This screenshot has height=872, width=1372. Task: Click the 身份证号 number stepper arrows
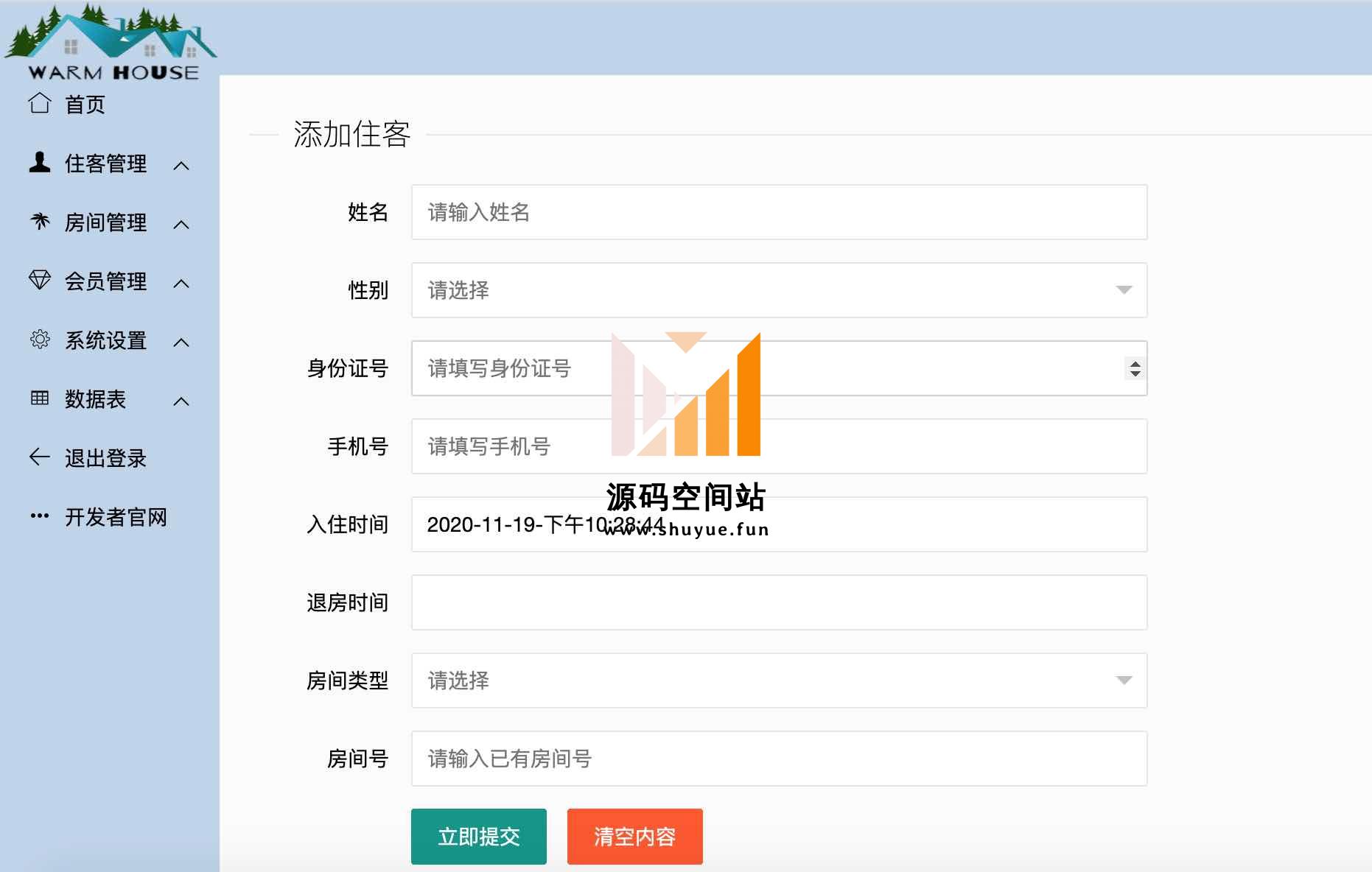(x=1135, y=368)
